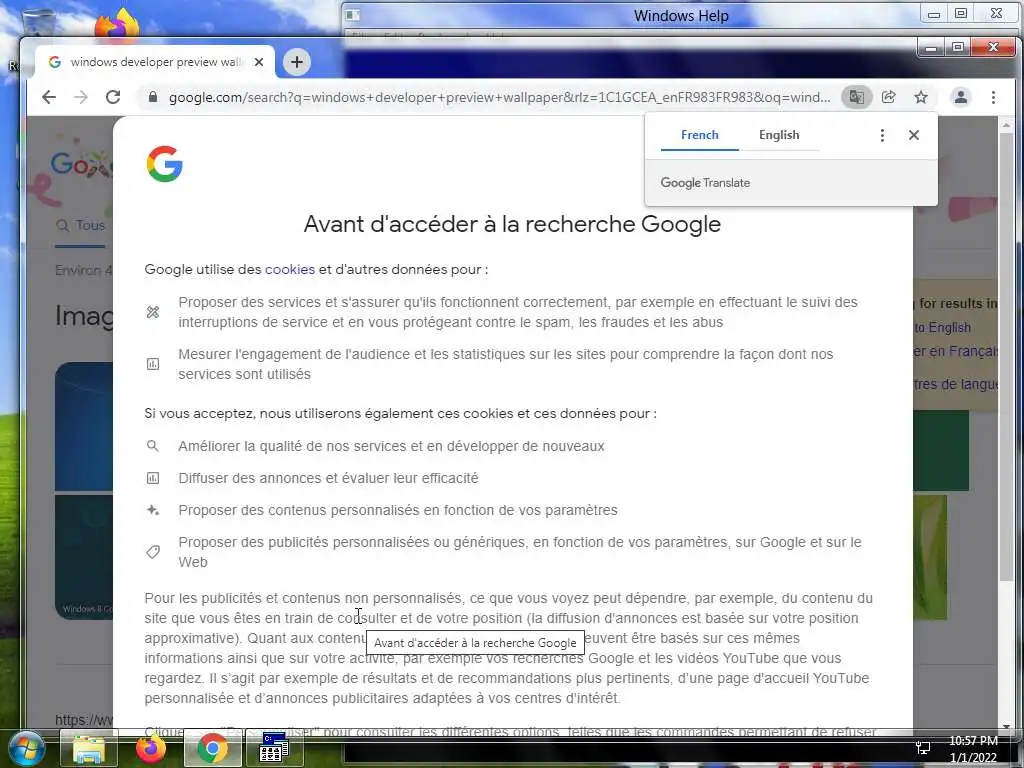Open the Chrome profile avatar

point(961,97)
